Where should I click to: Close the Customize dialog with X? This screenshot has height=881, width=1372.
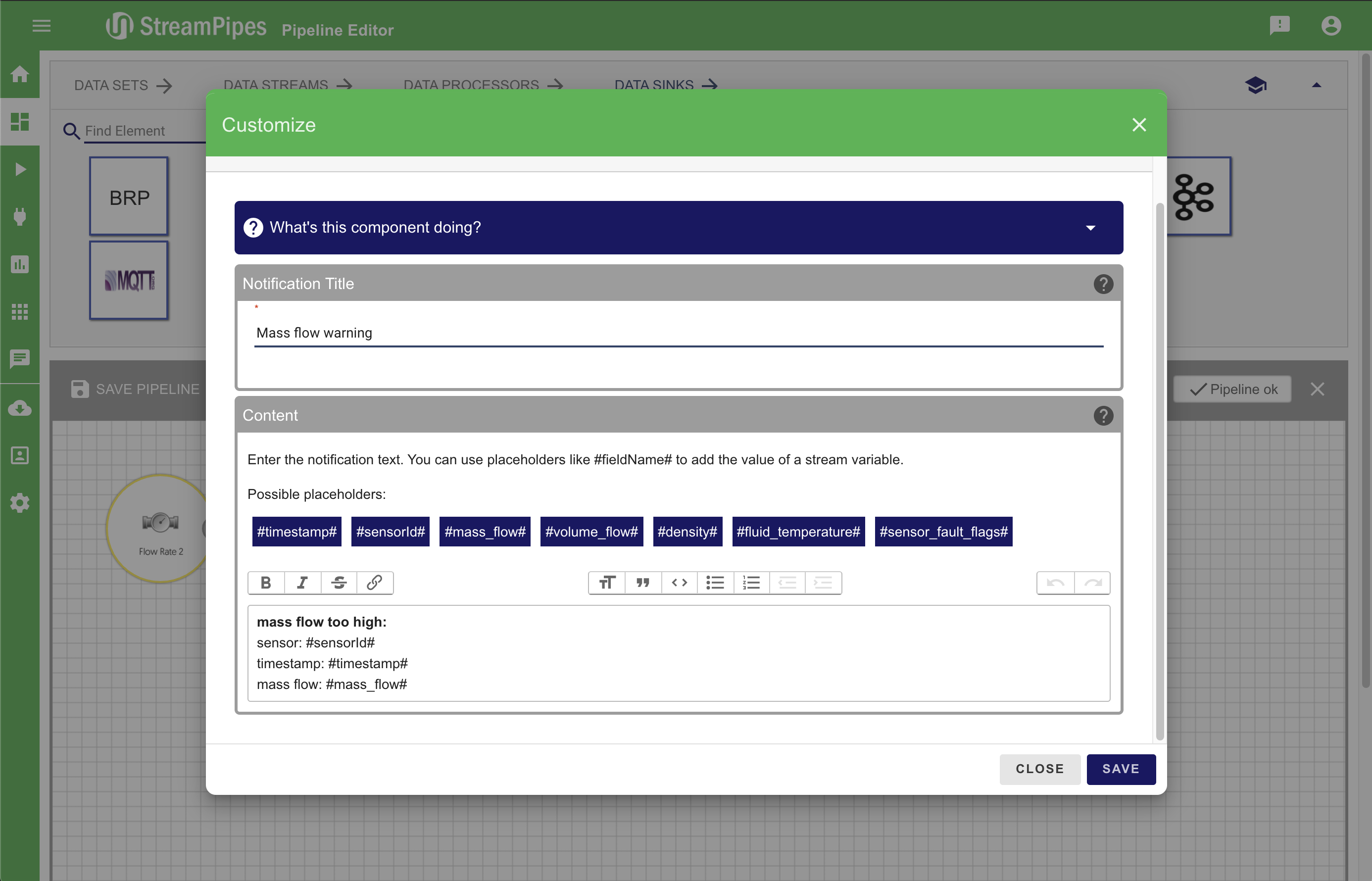[1139, 125]
